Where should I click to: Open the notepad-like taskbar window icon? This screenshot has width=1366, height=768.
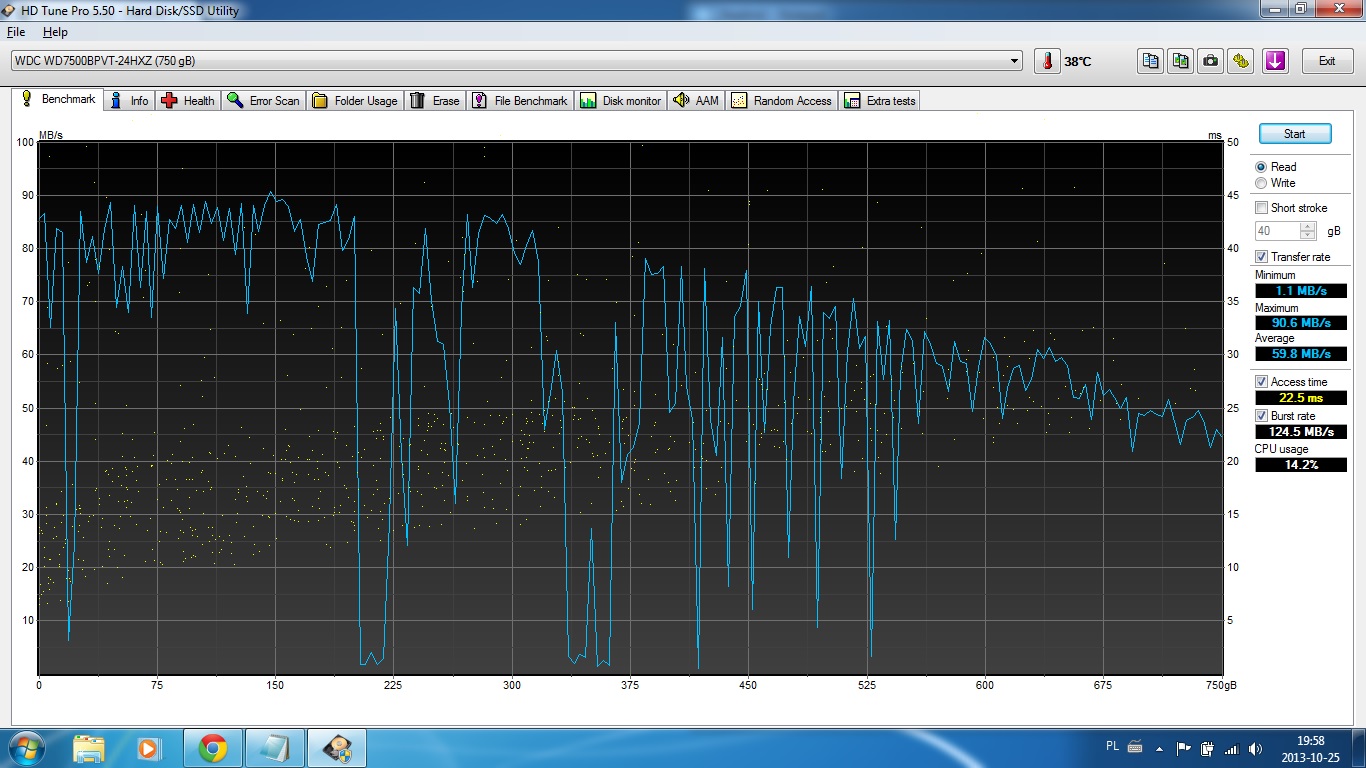(x=274, y=748)
